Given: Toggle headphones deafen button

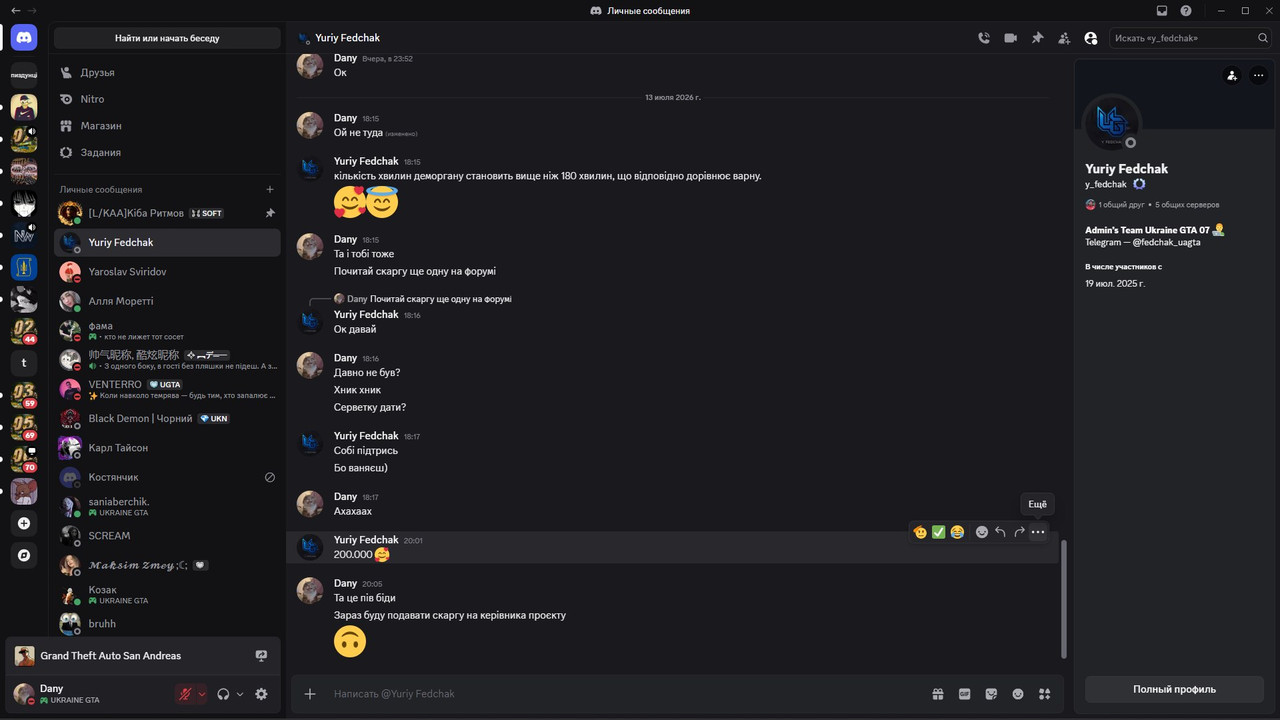Looking at the screenshot, I should pos(224,694).
